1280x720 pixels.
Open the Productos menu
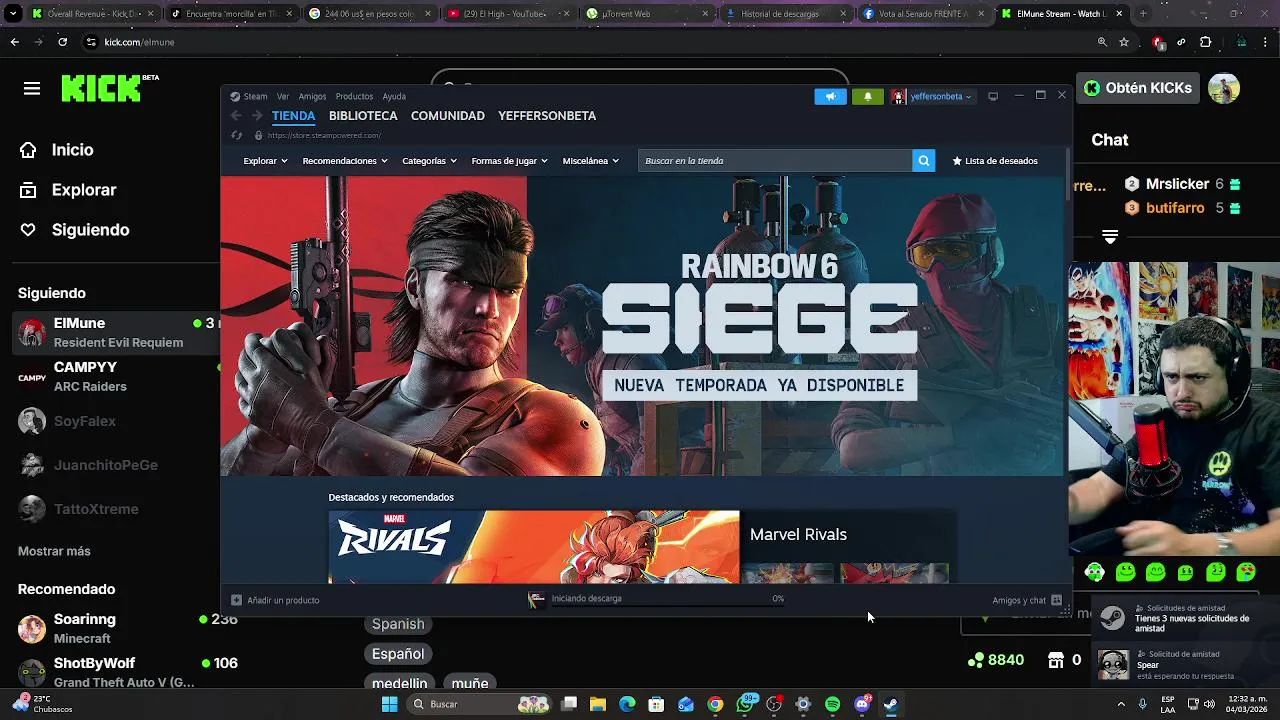(x=354, y=96)
